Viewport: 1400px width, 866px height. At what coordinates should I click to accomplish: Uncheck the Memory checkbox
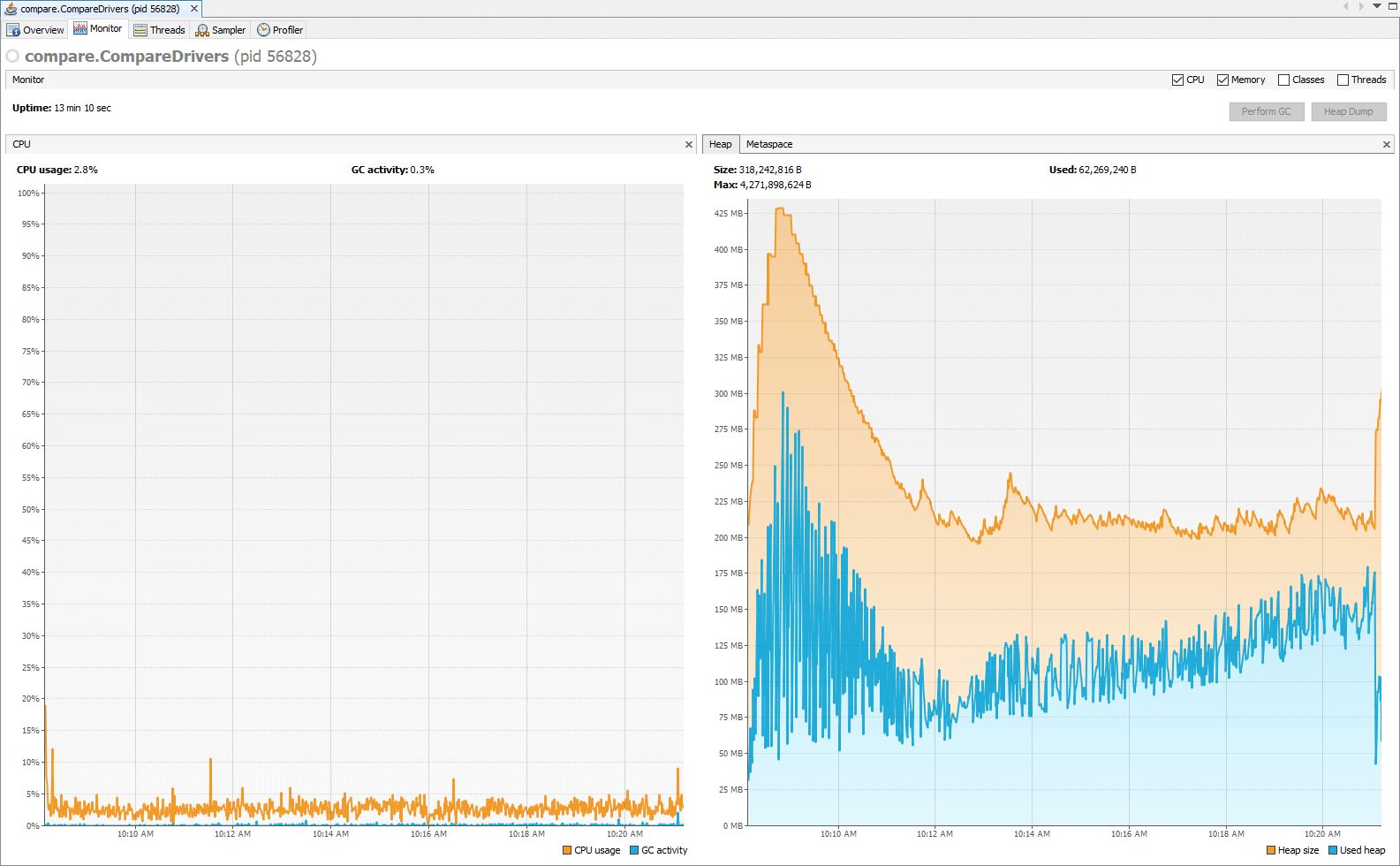(x=1222, y=80)
